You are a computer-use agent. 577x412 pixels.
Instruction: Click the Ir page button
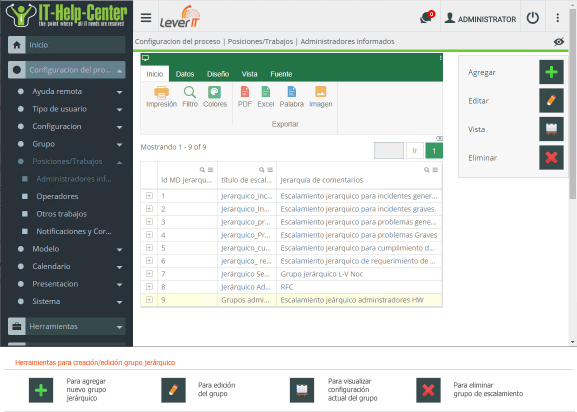tap(415, 150)
